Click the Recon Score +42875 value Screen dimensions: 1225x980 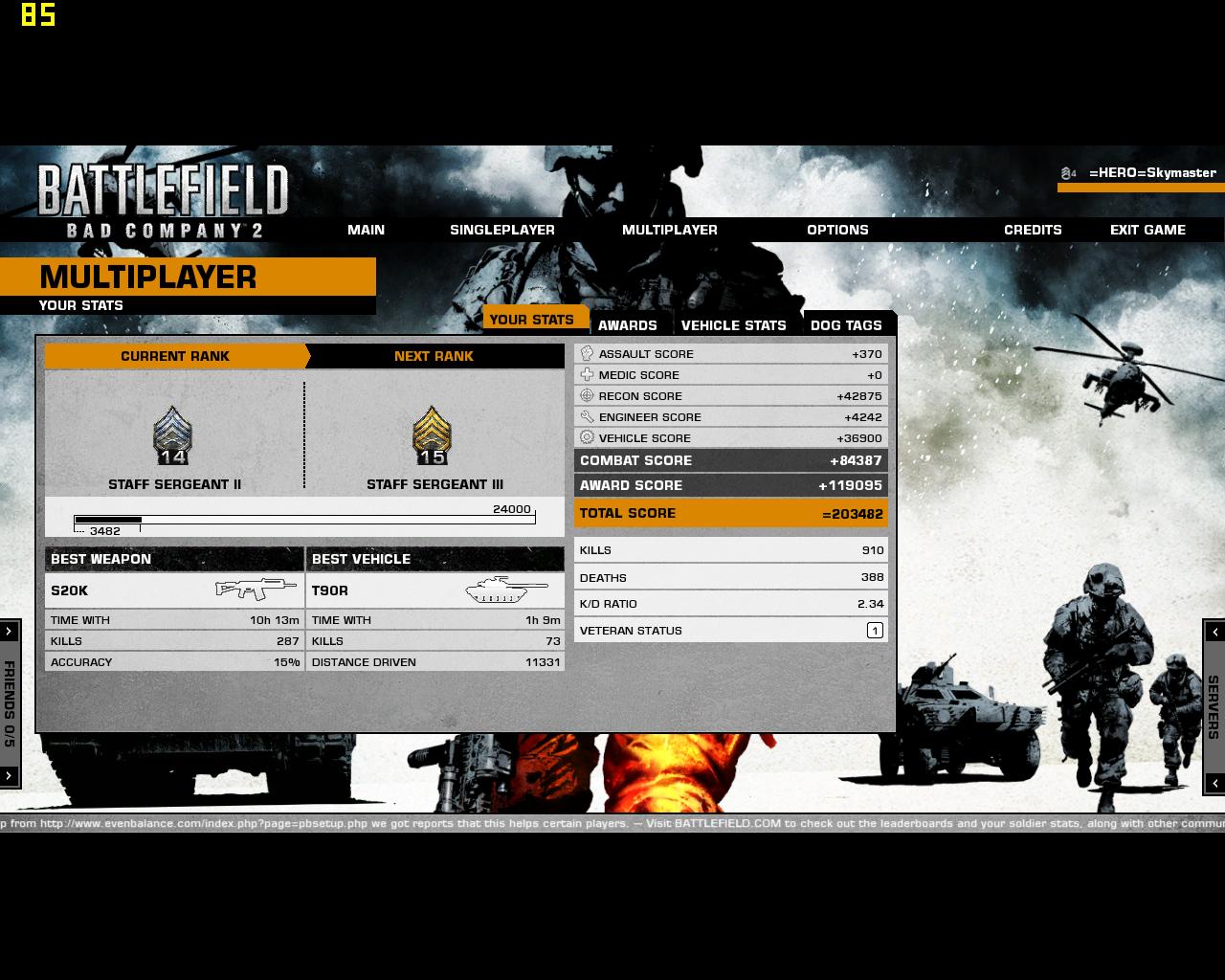click(x=859, y=396)
